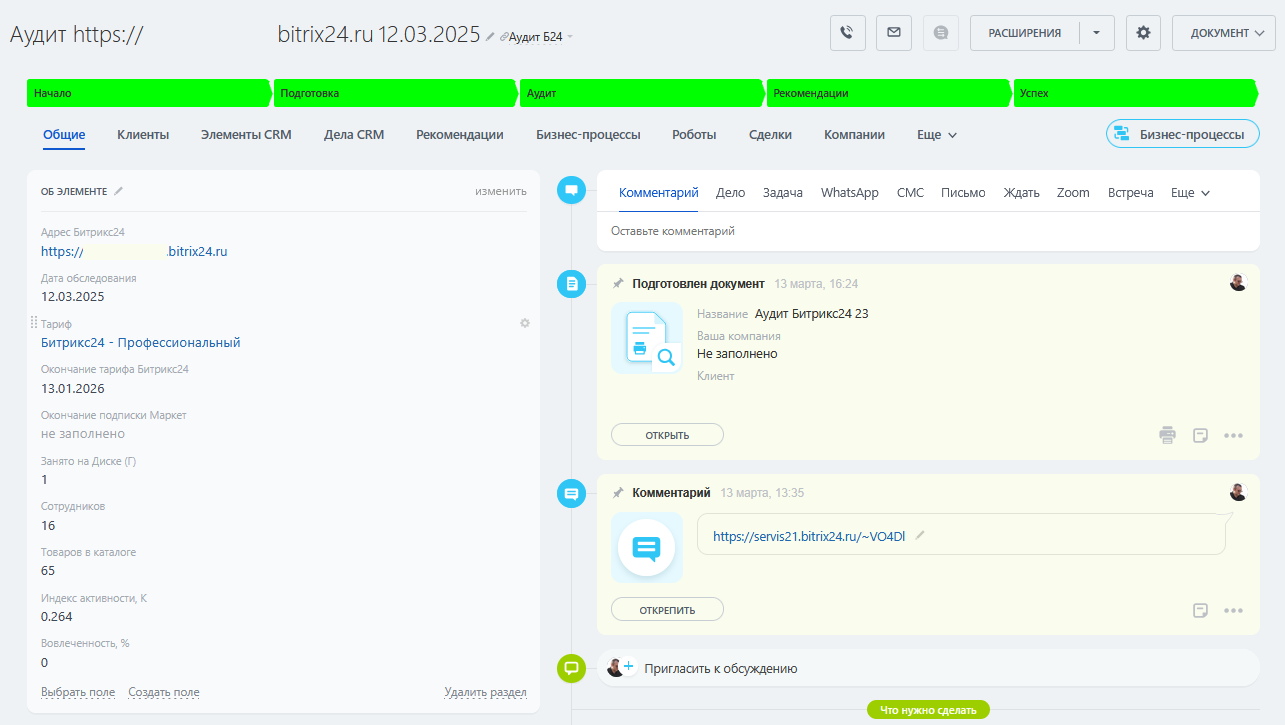Switch to the Роботы tab
This screenshot has height=725, width=1285.
click(694, 134)
